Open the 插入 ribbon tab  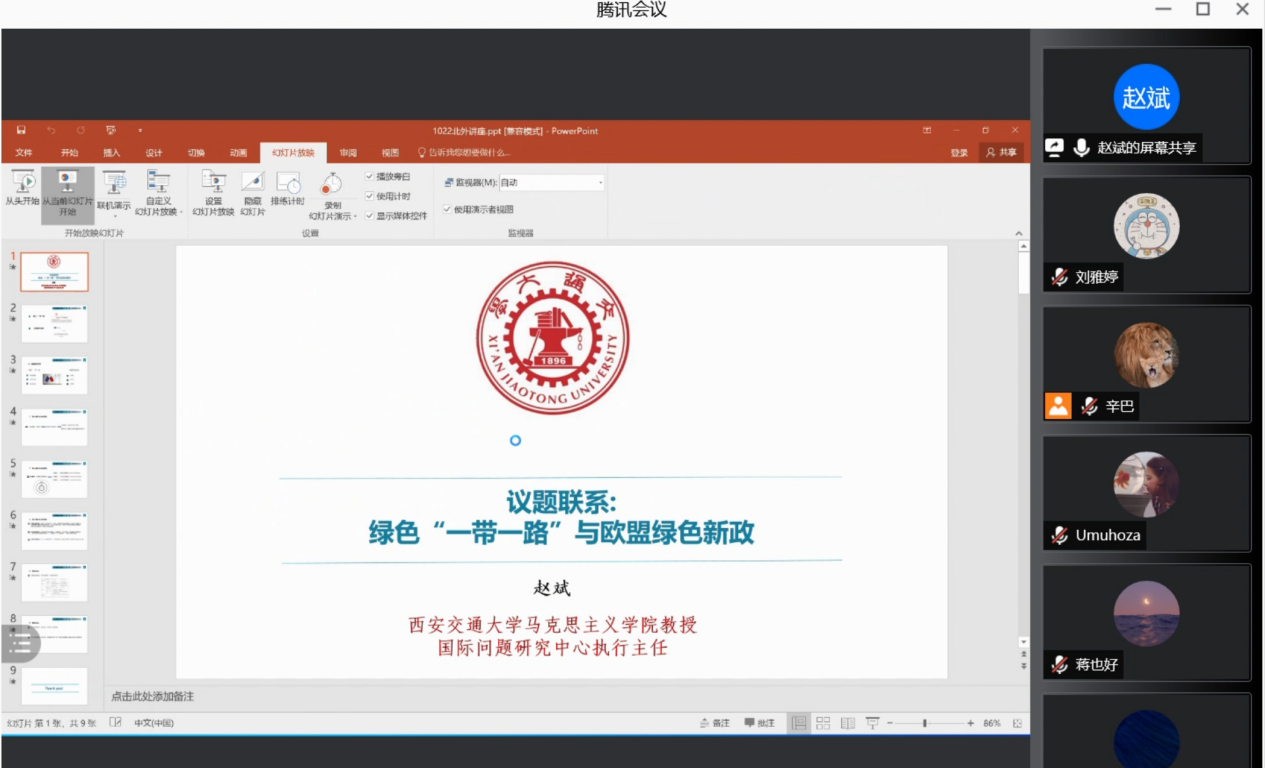click(x=111, y=153)
